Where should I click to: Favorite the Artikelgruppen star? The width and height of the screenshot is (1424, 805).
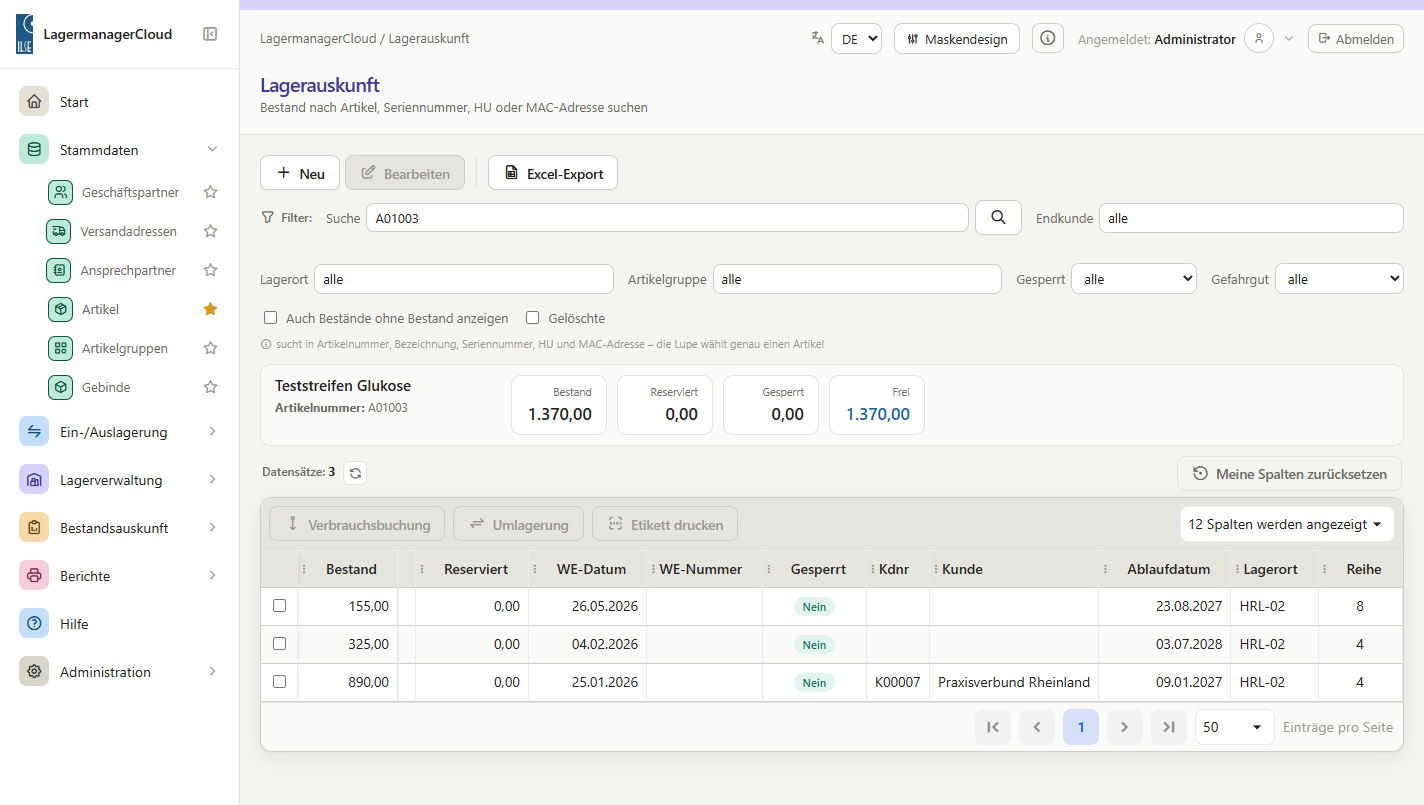tap(210, 348)
